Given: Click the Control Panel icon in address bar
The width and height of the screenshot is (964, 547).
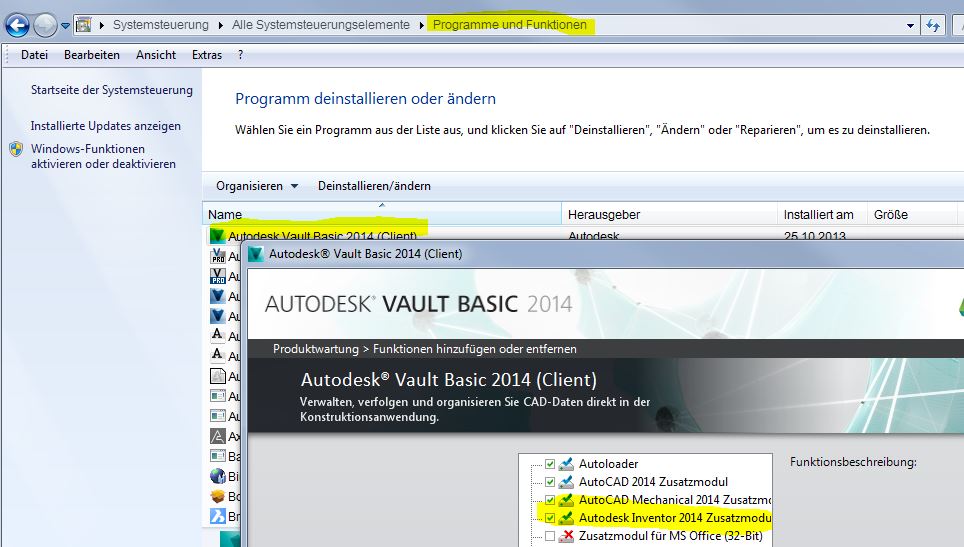Looking at the screenshot, I should (84, 25).
